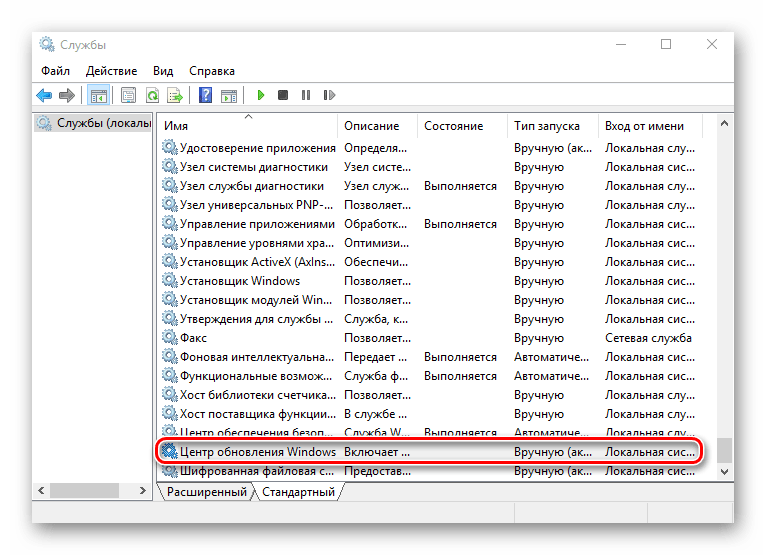Toggle the show/hide console tree icon
Viewport: 766px width, 555px height.
[x=99, y=96]
